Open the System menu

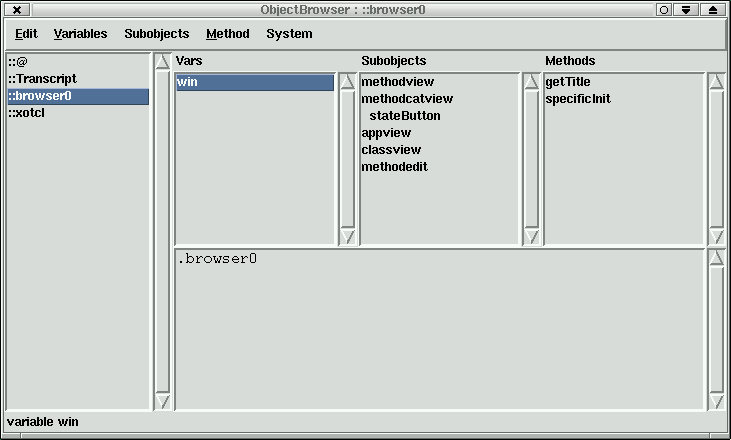[x=289, y=34]
